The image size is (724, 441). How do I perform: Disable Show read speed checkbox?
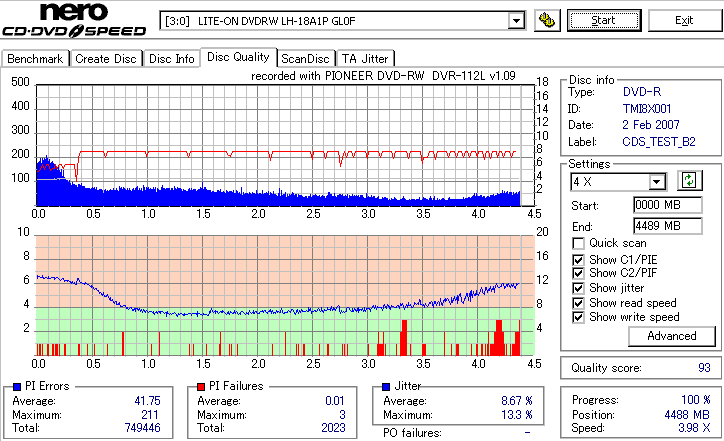tap(578, 303)
